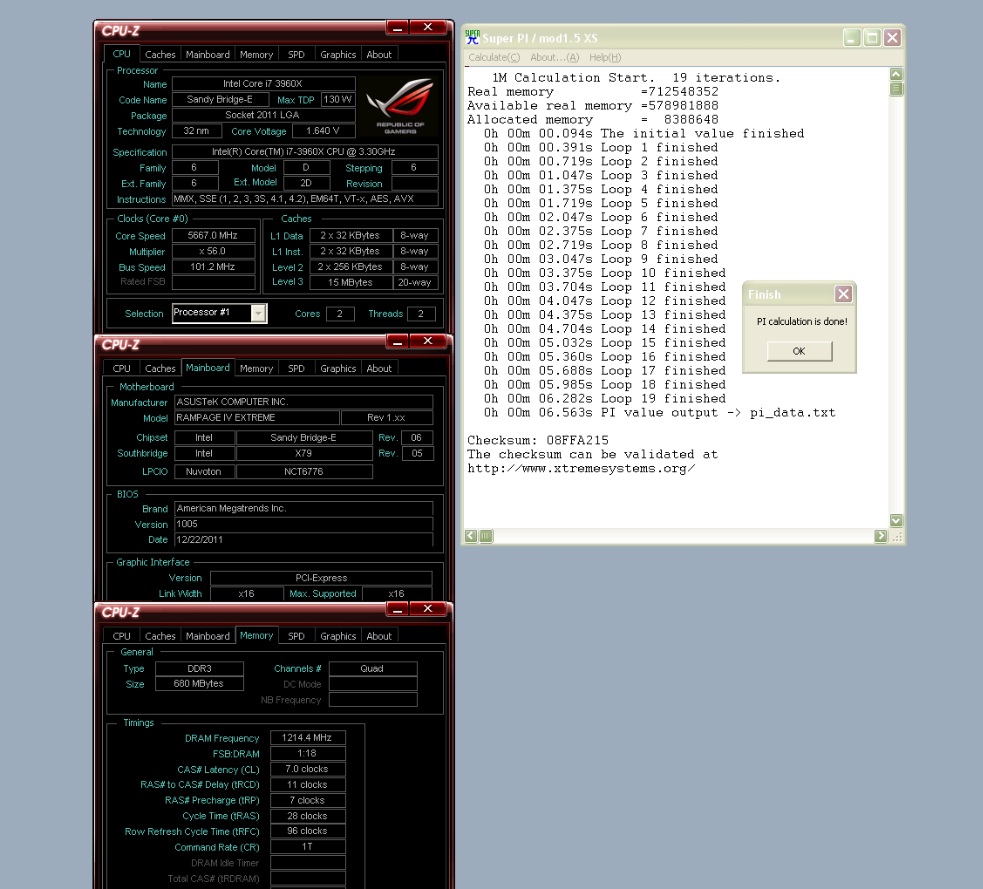Click scroll down arrow in Super PI output
This screenshot has width=983, height=889.
click(896, 520)
